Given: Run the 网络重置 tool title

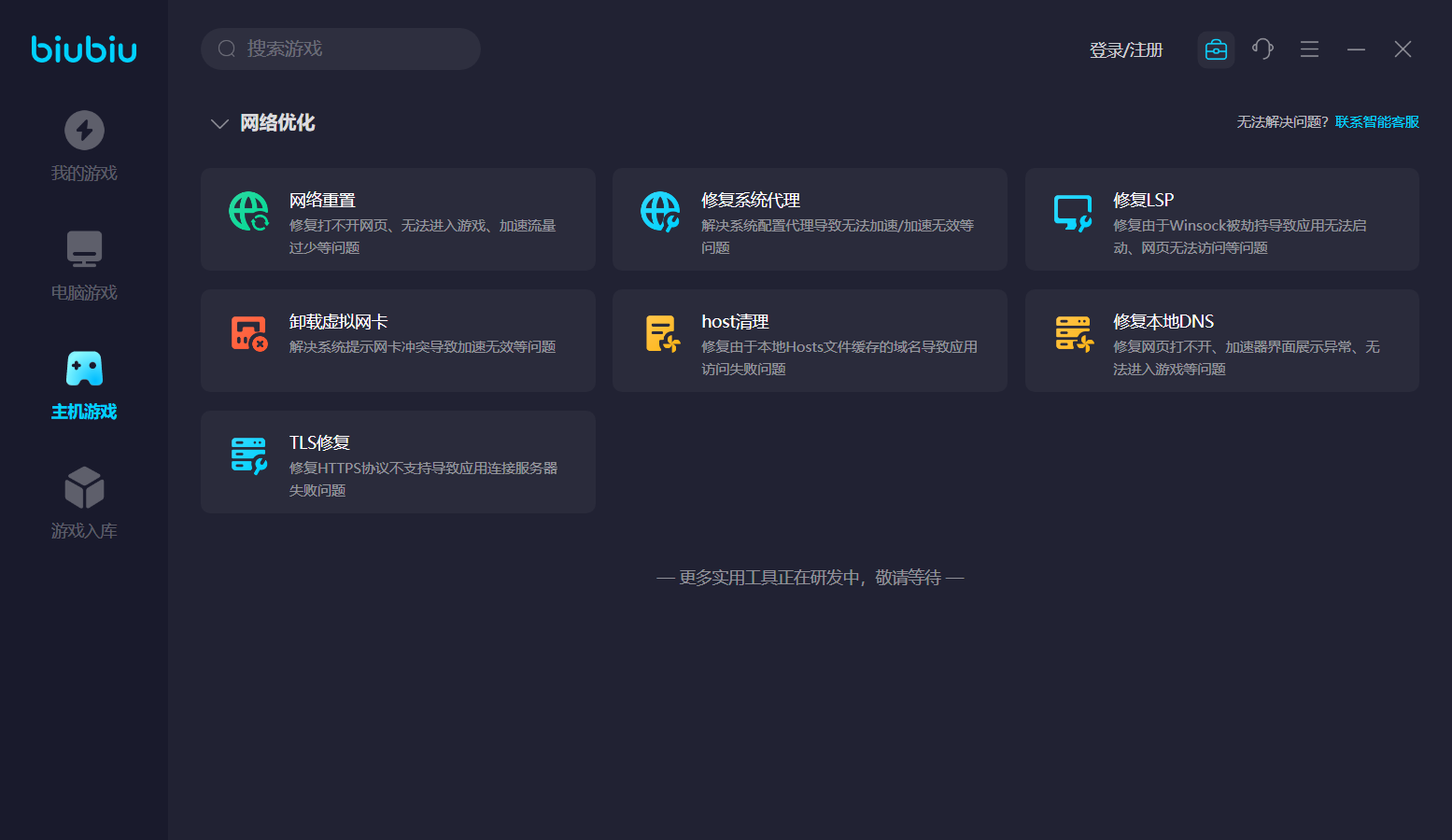Looking at the screenshot, I should (322, 201).
